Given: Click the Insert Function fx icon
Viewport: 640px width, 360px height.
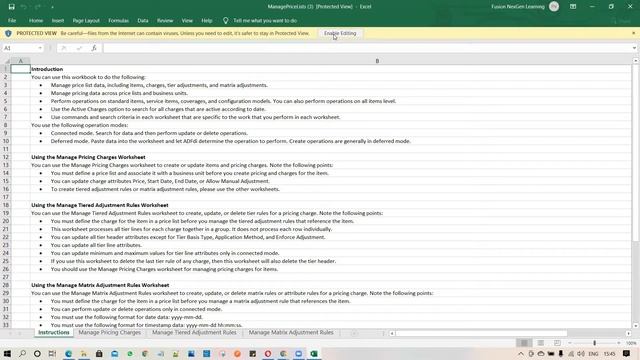Looking at the screenshot, I should pyautogui.click(x=94, y=48).
